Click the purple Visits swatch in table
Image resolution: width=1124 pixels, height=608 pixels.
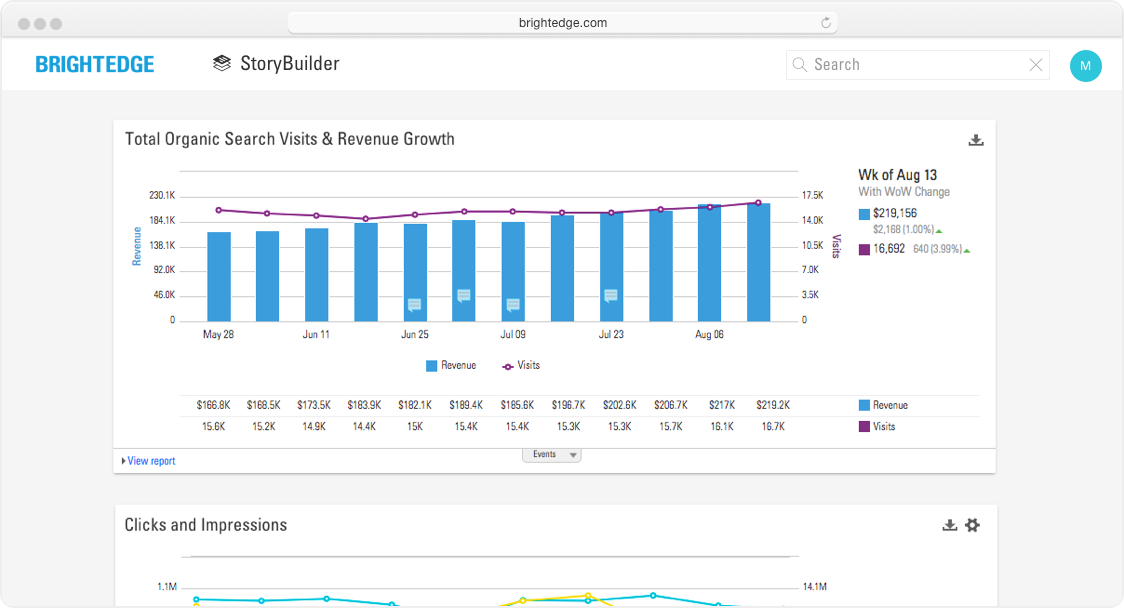[x=865, y=427]
